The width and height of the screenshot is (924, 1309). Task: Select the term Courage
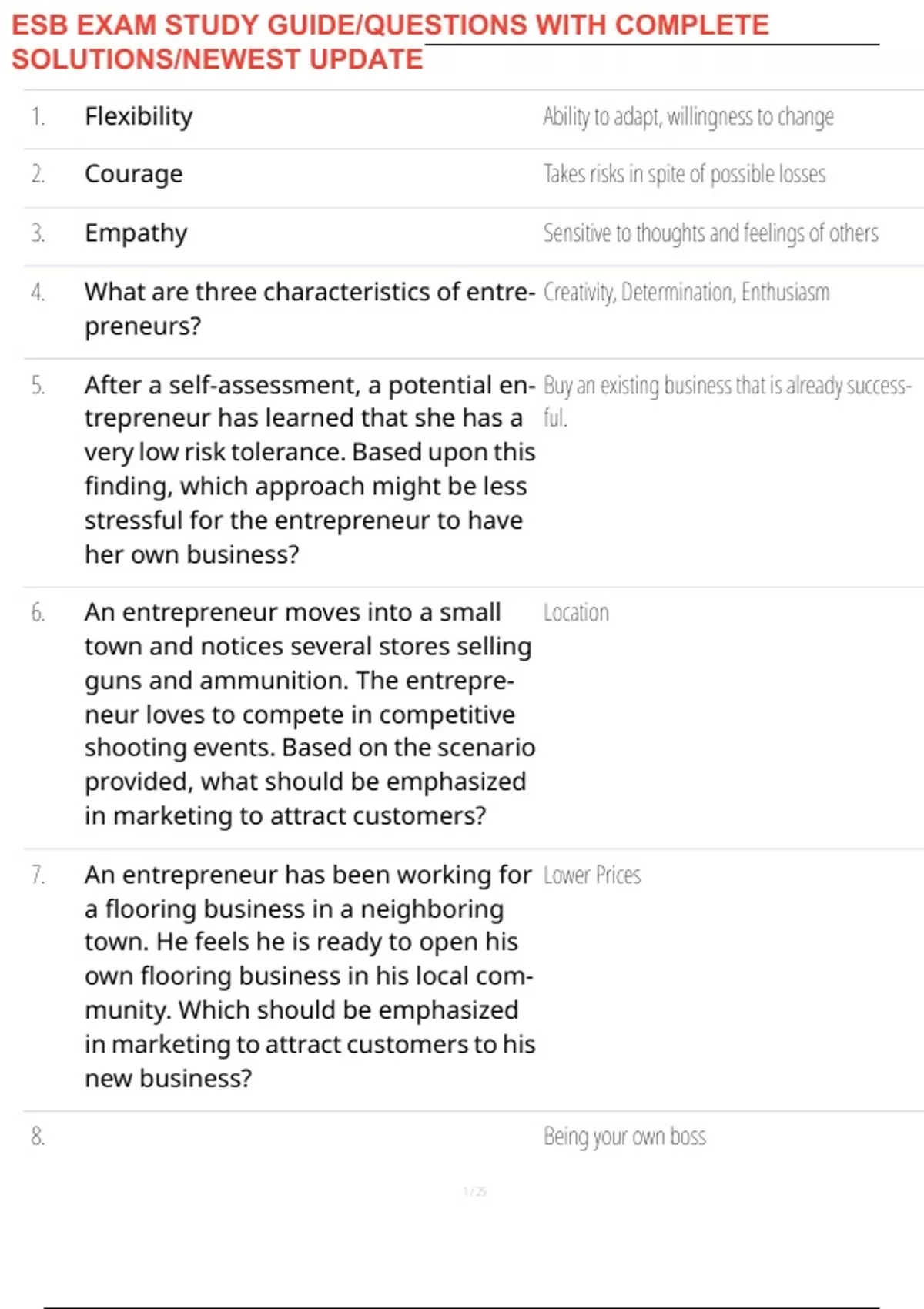133,174
